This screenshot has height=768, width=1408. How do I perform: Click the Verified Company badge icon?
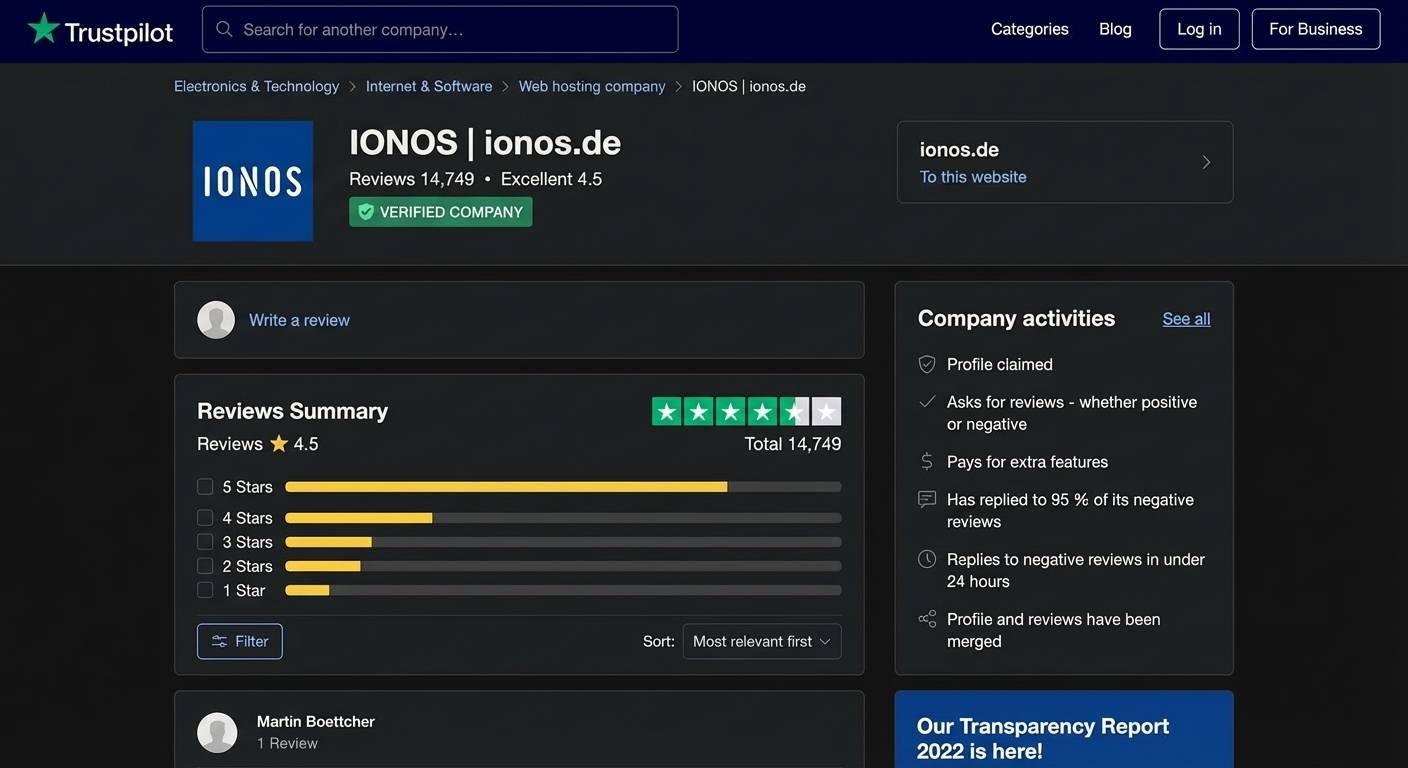(366, 211)
